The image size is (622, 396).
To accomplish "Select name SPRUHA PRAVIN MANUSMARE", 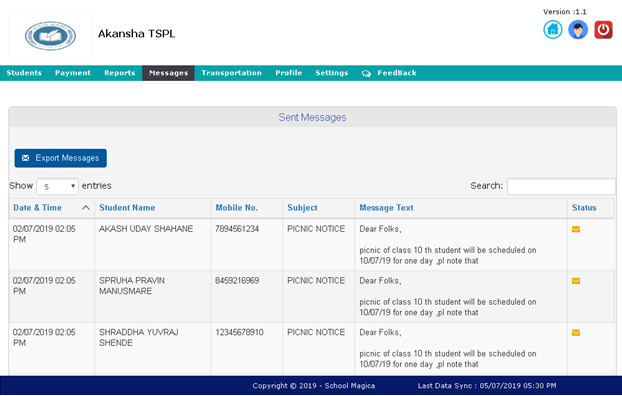I will 132,286.
